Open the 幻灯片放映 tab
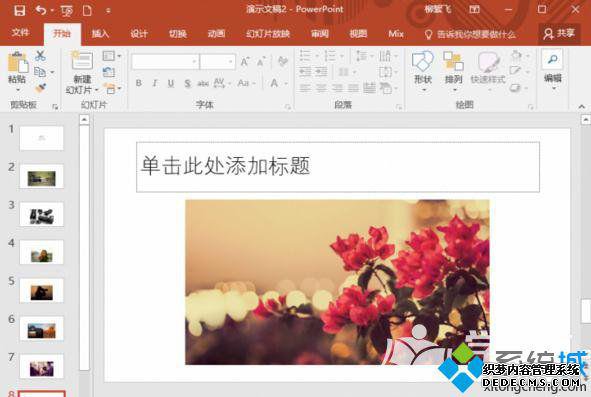Screen dimensions: 591x397 (268, 34)
